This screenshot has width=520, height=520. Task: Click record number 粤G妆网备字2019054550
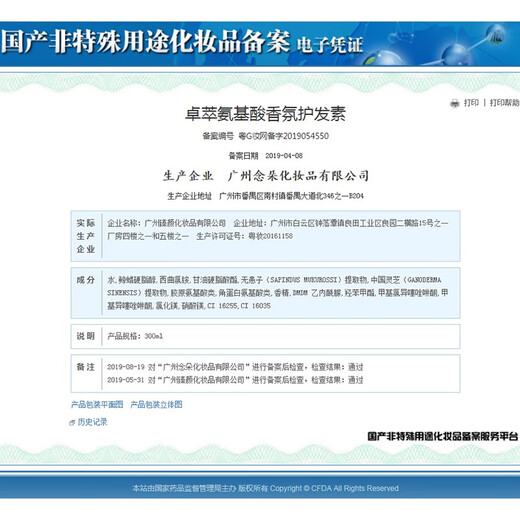284,136
